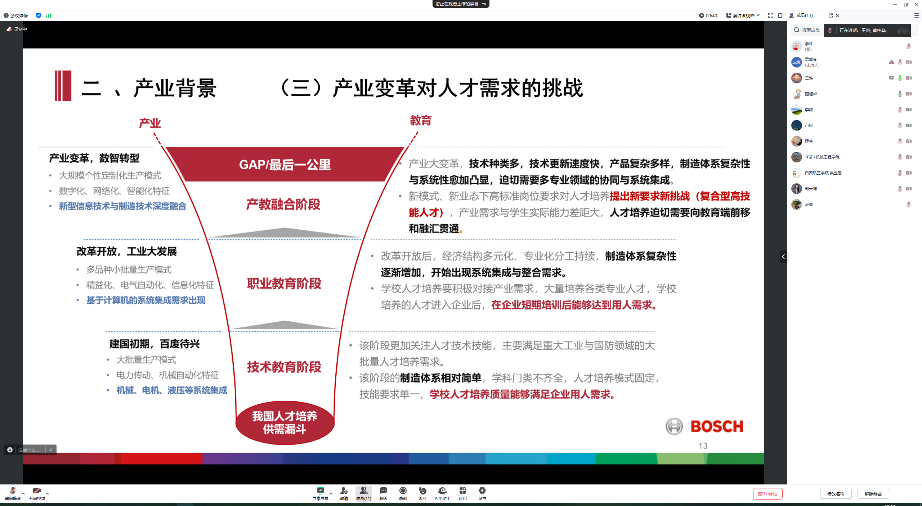This screenshot has height=506, width=922.
Task: Click the blue security shield icon
Action: [39, 16]
